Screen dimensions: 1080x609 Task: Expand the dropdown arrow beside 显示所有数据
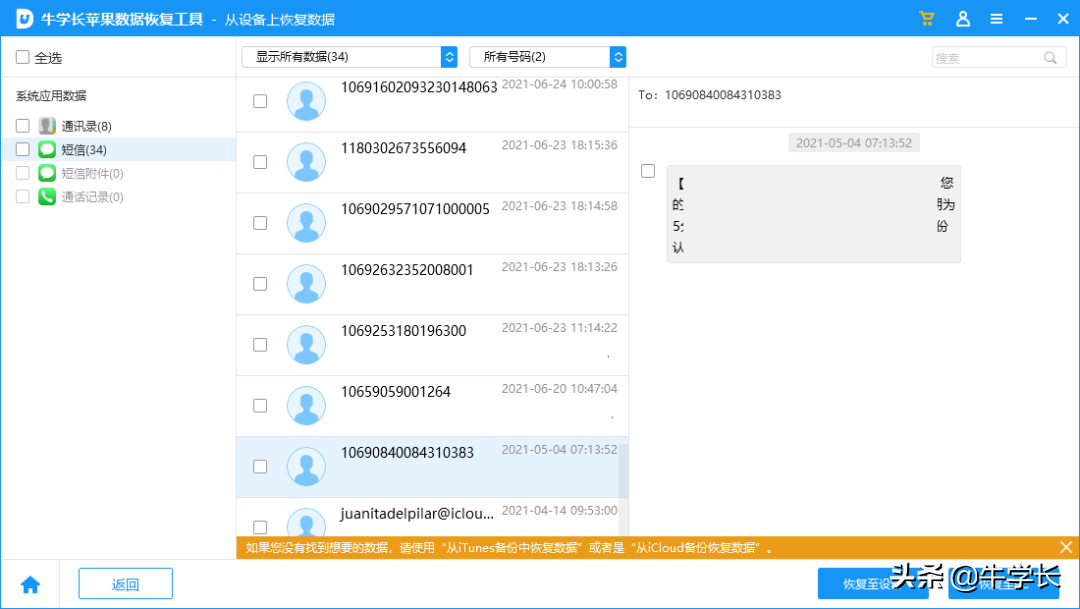pos(449,57)
